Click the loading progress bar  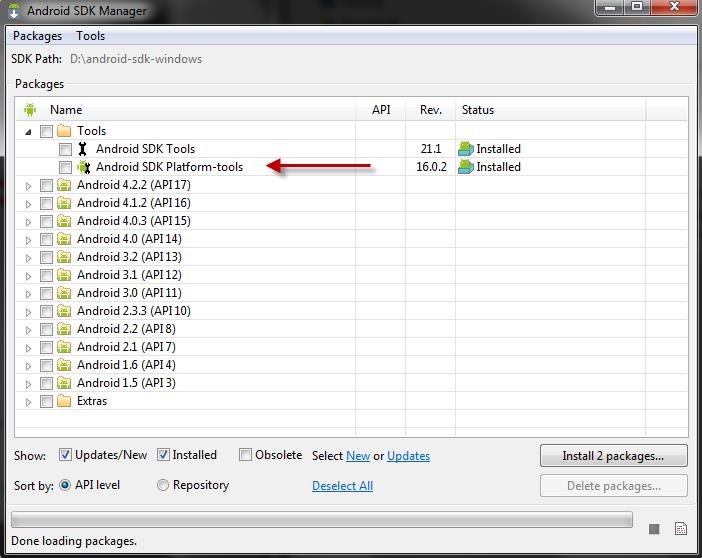point(322,519)
